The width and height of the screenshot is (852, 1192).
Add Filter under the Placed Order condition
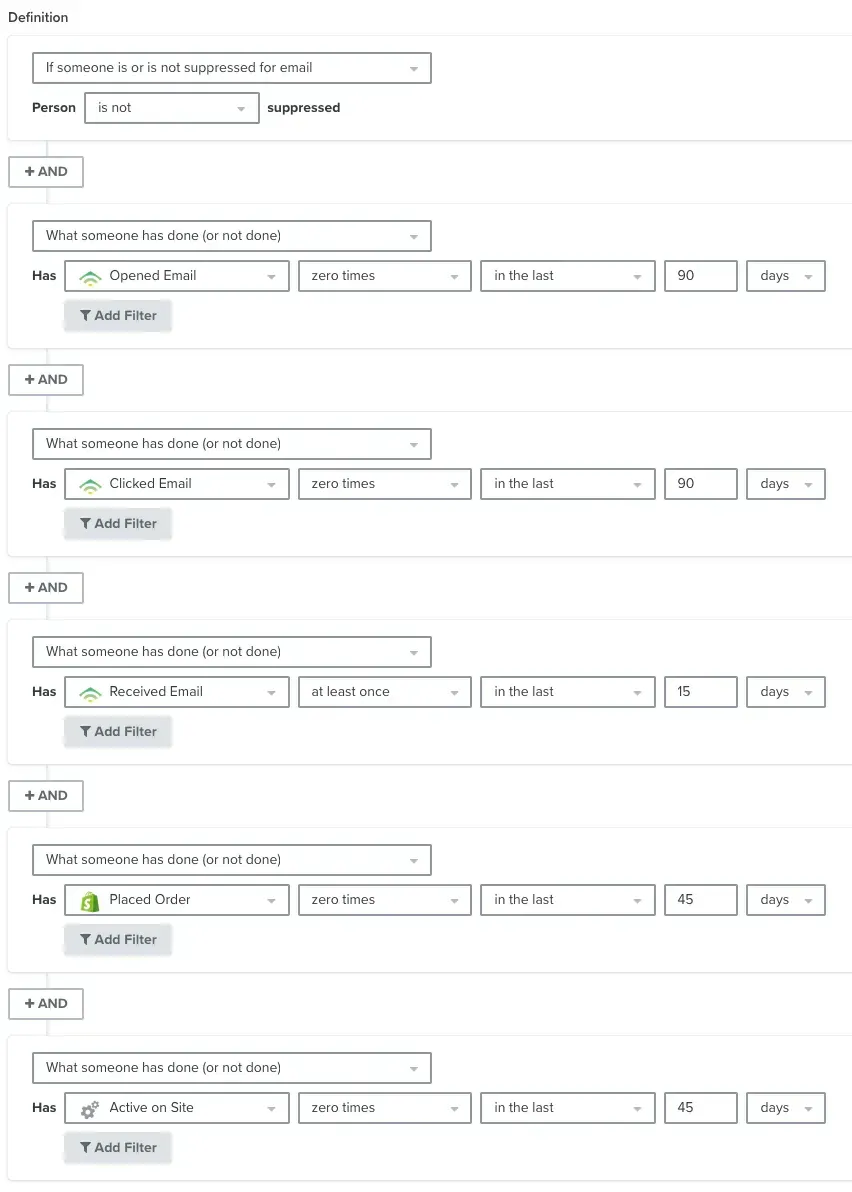point(118,940)
